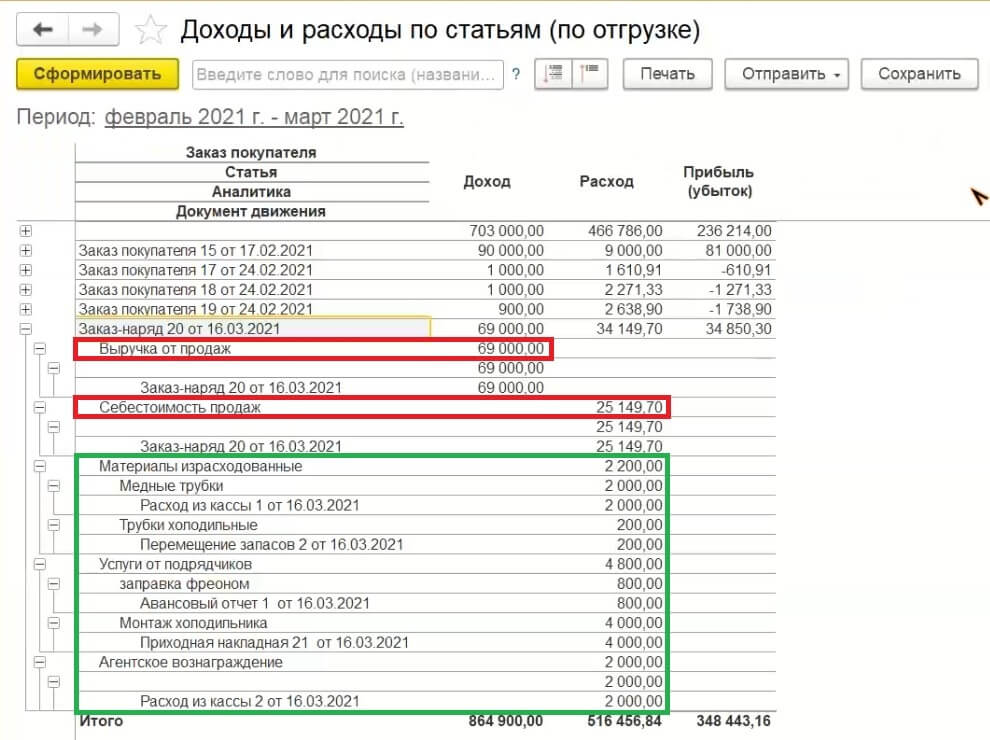
Task: Click the Монтаж холодильника row label
Action: pos(193,623)
